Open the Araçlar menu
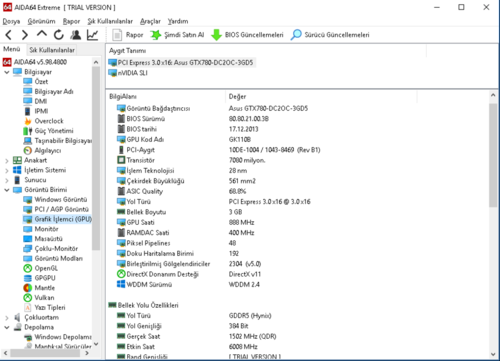The width and height of the screenshot is (500, 361). [150, 21]
